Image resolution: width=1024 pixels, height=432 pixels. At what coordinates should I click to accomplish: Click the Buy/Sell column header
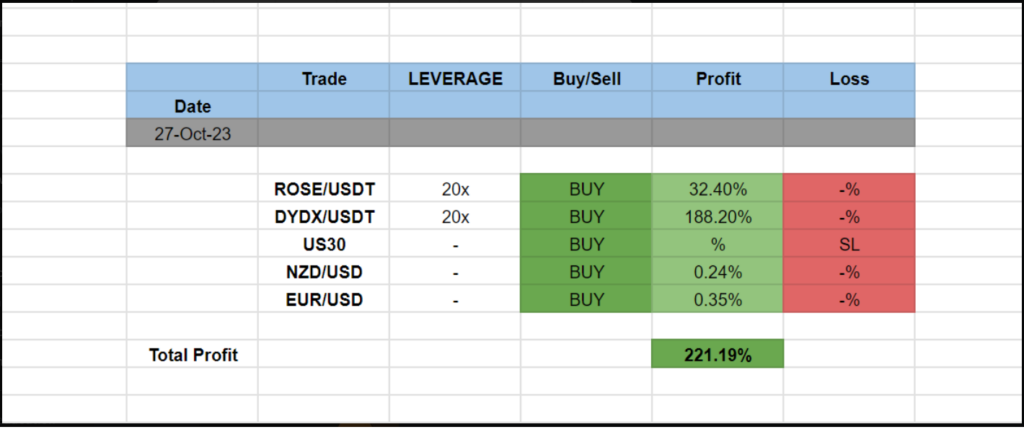[586, 78]
